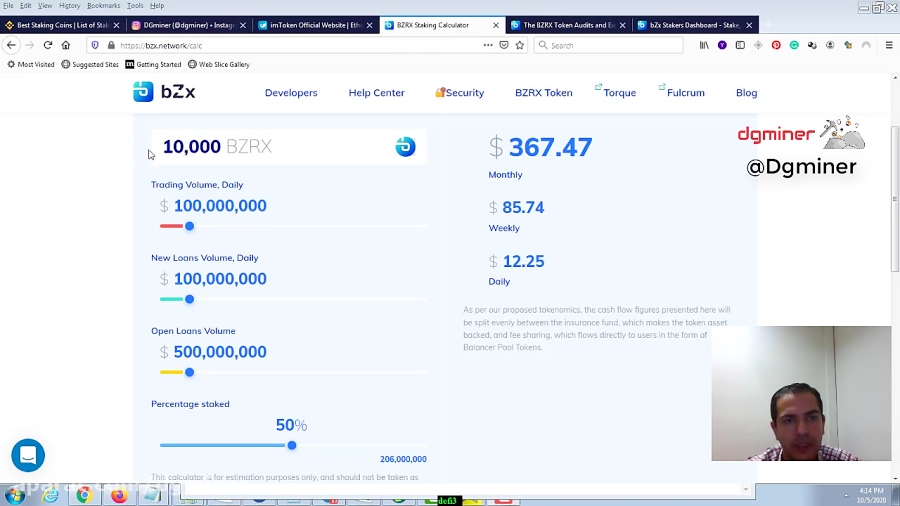Open the Firefox account icon

click(830, 45)
